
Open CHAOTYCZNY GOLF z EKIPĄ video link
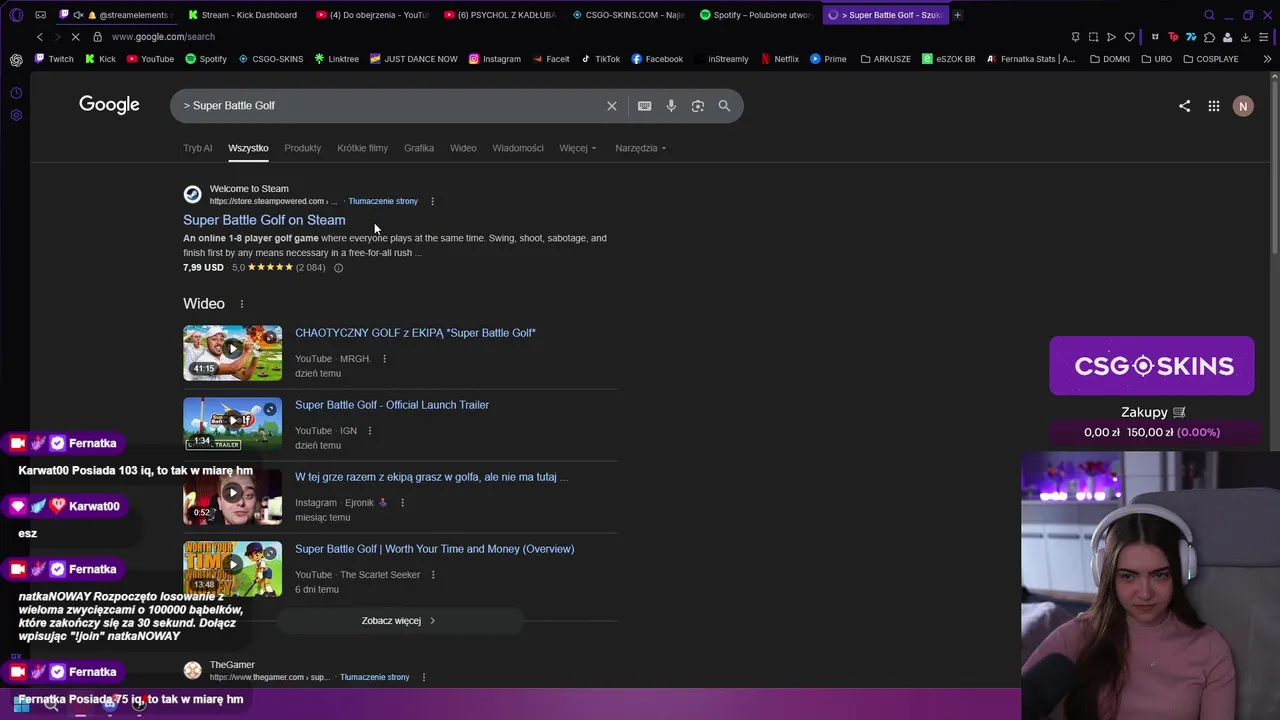415,333
